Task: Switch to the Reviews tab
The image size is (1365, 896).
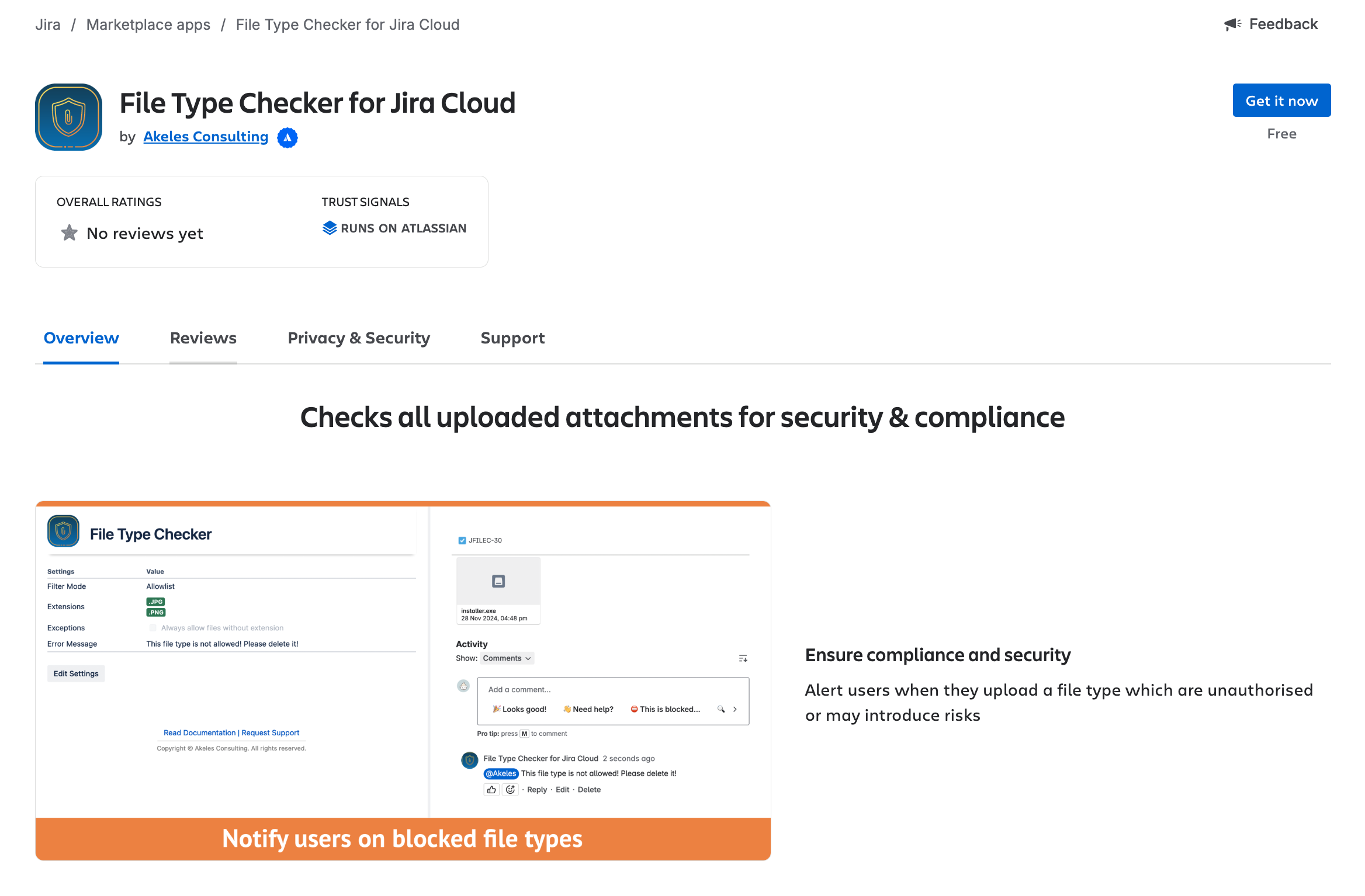Action: tap(203, 338)
